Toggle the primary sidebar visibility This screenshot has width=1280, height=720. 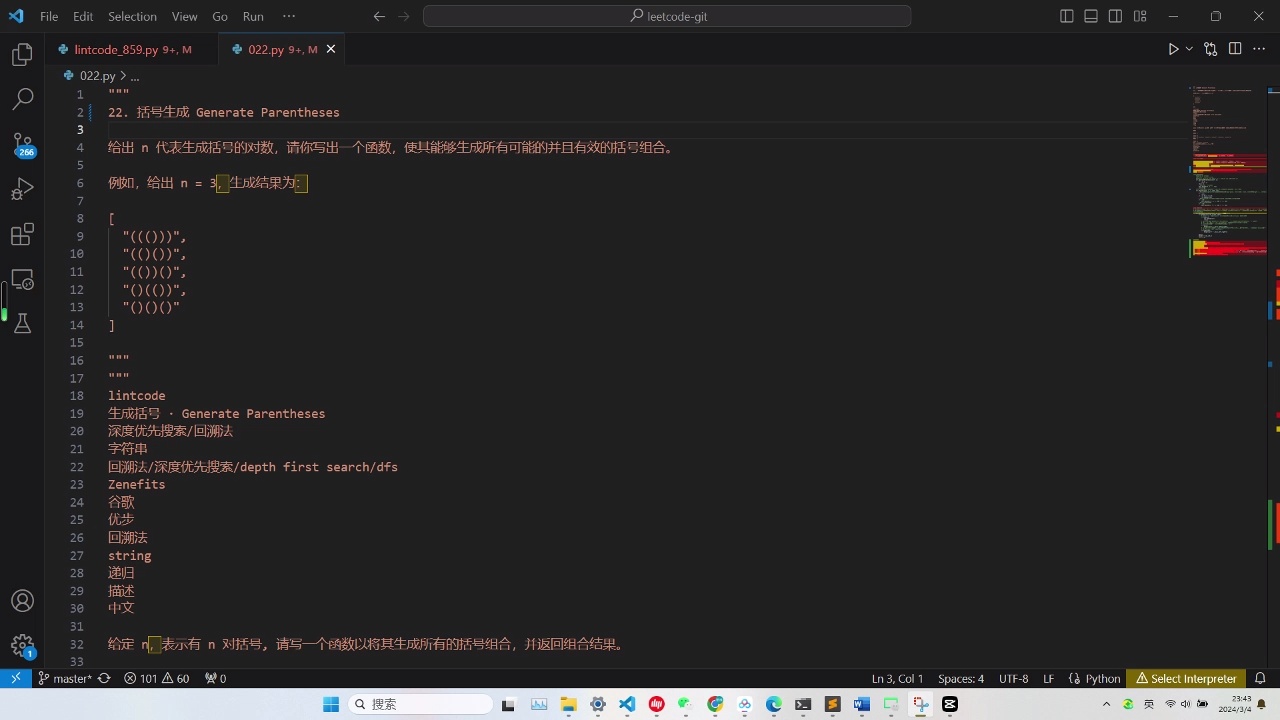(x=1066, y=16)
